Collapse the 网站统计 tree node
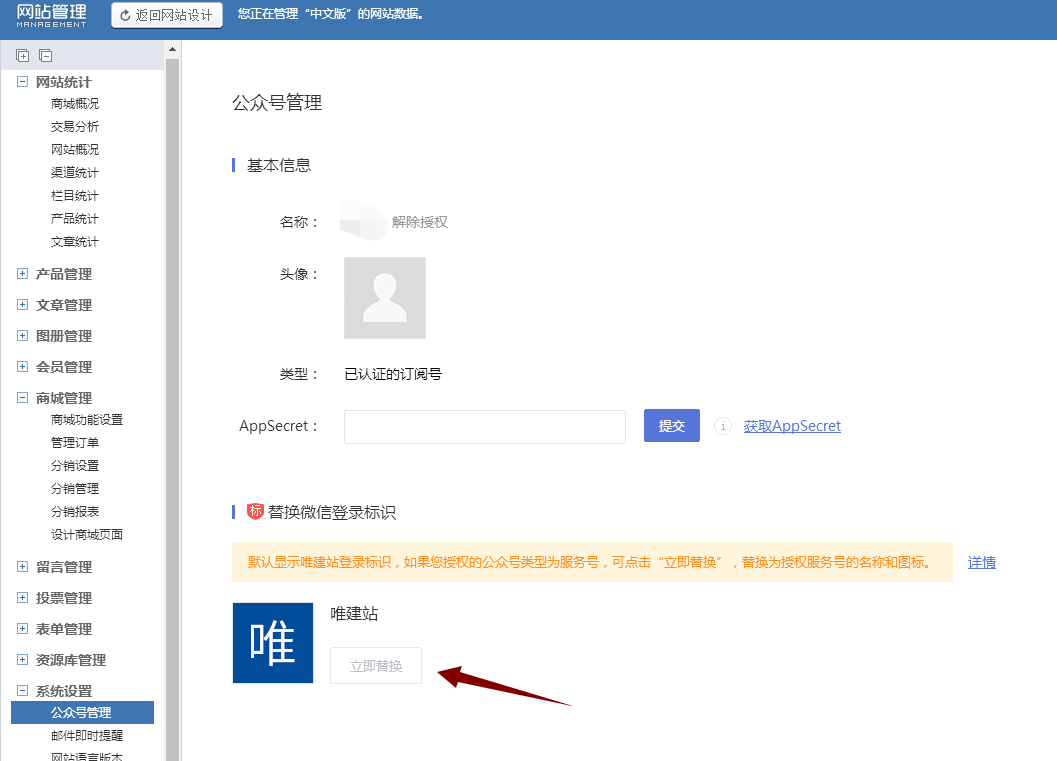Screen dimensions: 1057x761 (x=22, y=82)
